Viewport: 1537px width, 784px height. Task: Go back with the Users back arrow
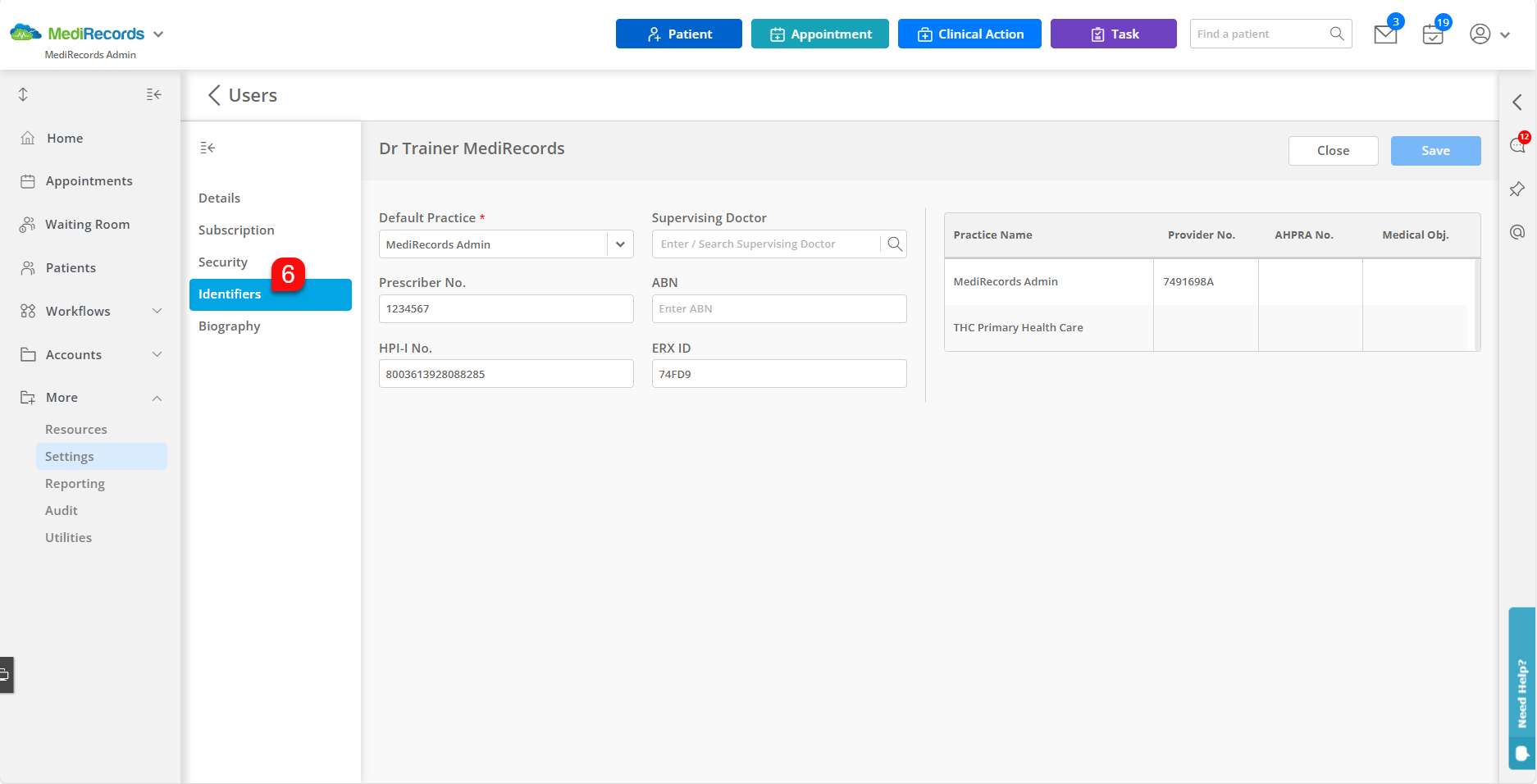[x=214, y=95]
